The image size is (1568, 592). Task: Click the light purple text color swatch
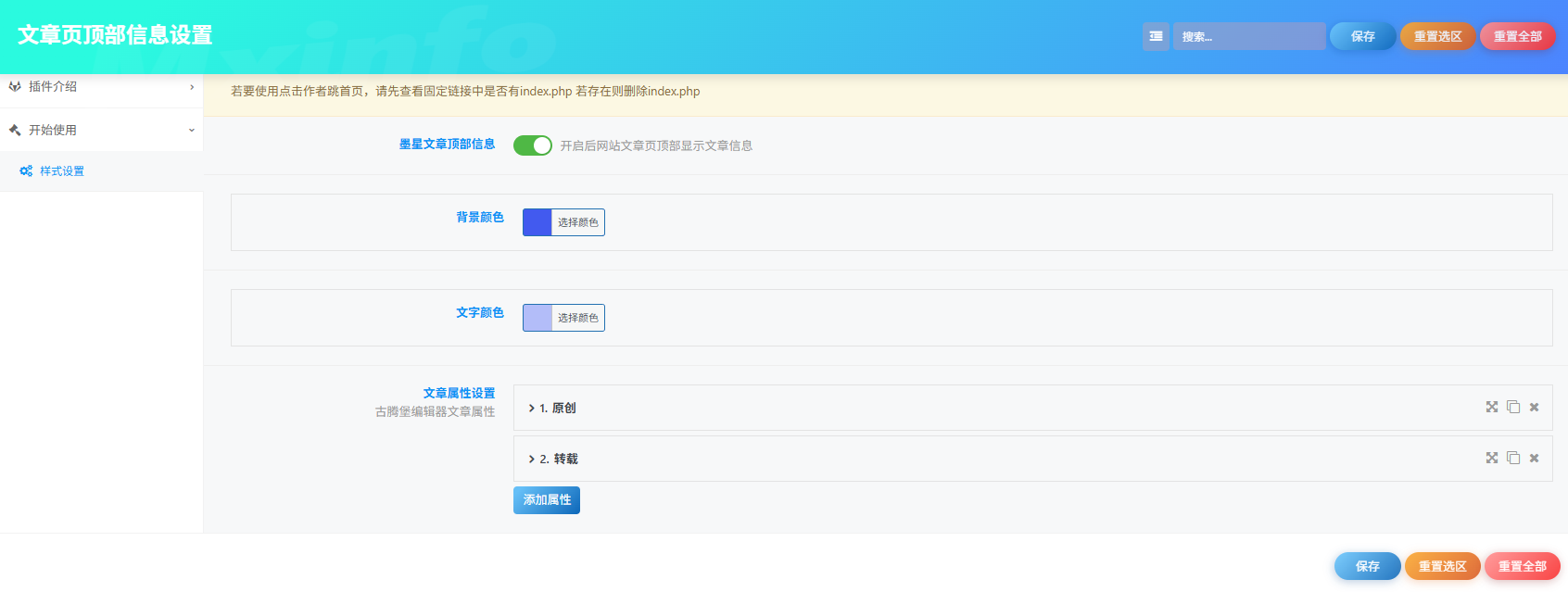point(537,318)
